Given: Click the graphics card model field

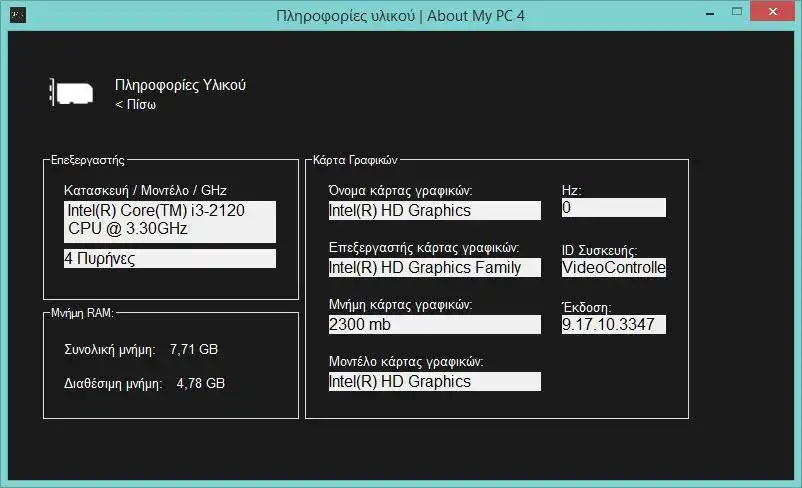Looking at the screenshot, I should pos(435,382).
